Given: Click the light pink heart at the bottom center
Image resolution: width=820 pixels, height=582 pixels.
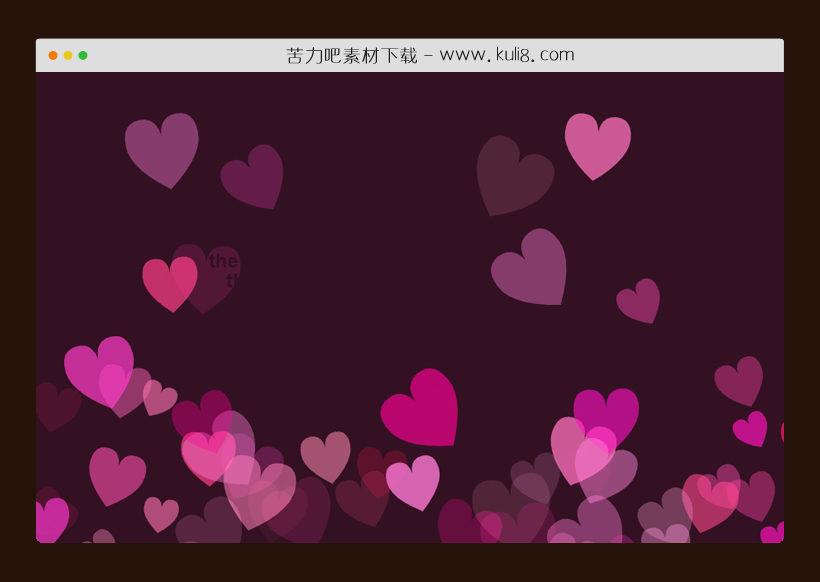Looking at the screenshot, I should coord(414,480).
